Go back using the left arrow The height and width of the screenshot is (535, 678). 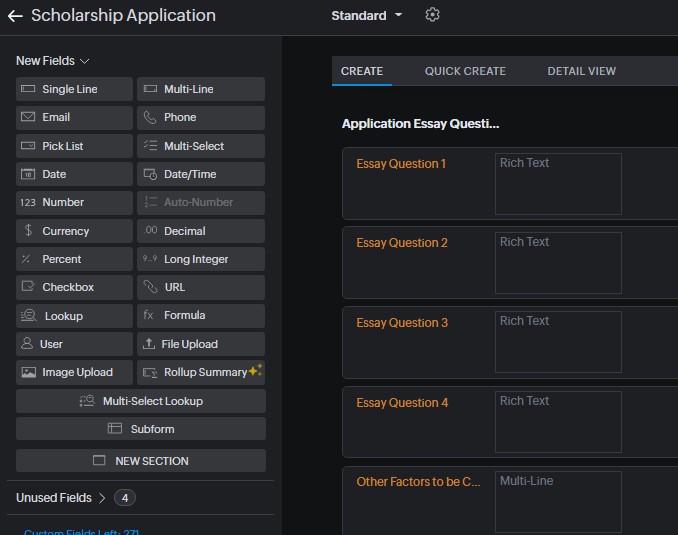click(x=15, y=16)
